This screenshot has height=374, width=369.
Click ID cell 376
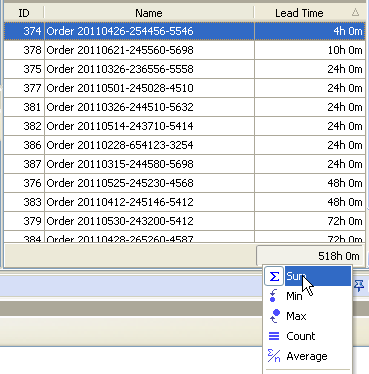point(24,183)
